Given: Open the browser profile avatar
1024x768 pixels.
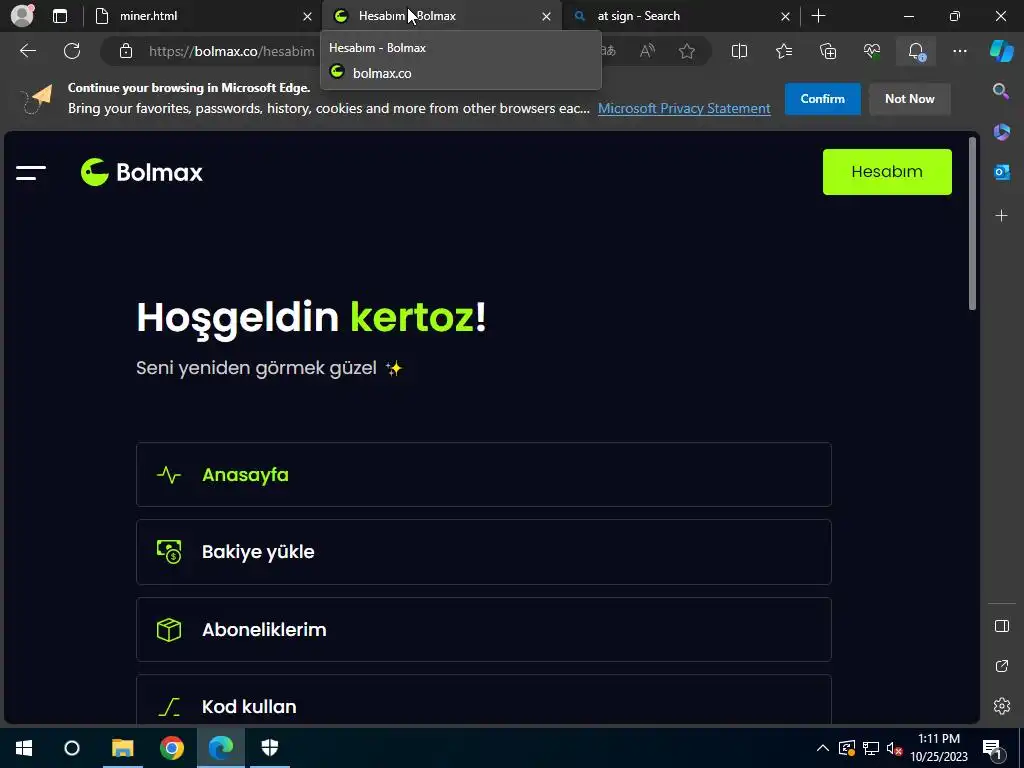Looking at the screenshot, I should [22, 16].
